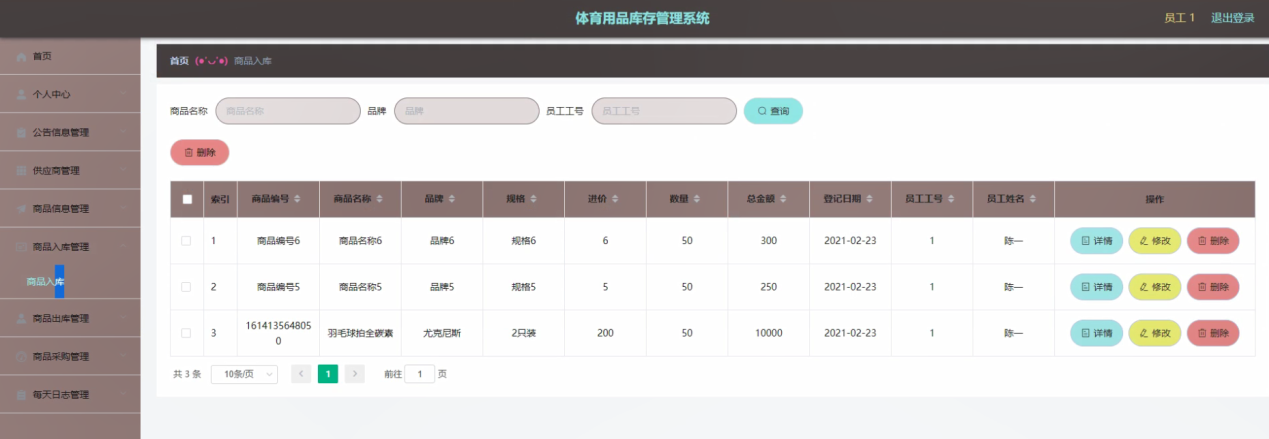
Task: Click the cell 羽毛球拍全碳素
Action: point(360,333)
